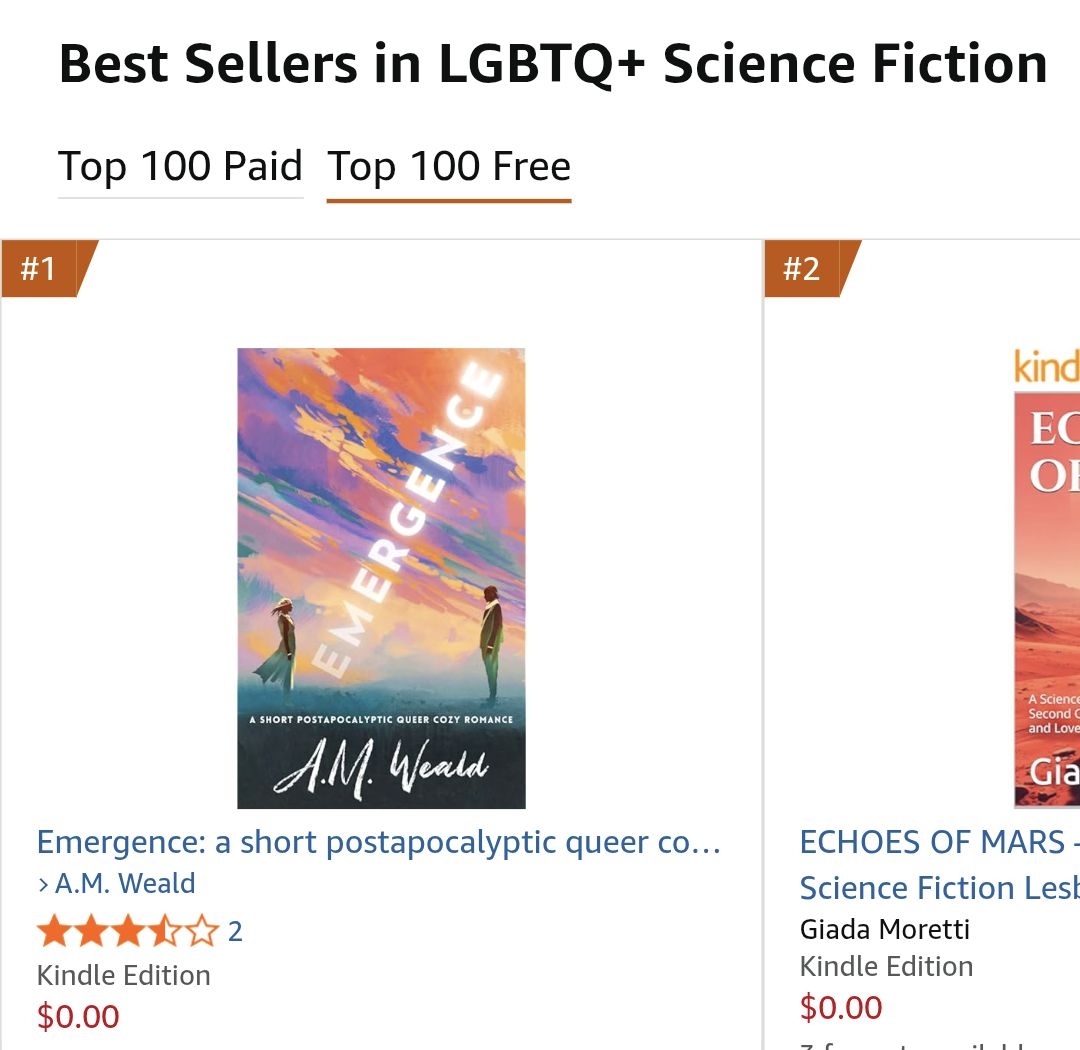Screen dimensions: 1080x1050
Task: Click the #2 rank badge
Action: pyautogui.click(x=802, y=269)
